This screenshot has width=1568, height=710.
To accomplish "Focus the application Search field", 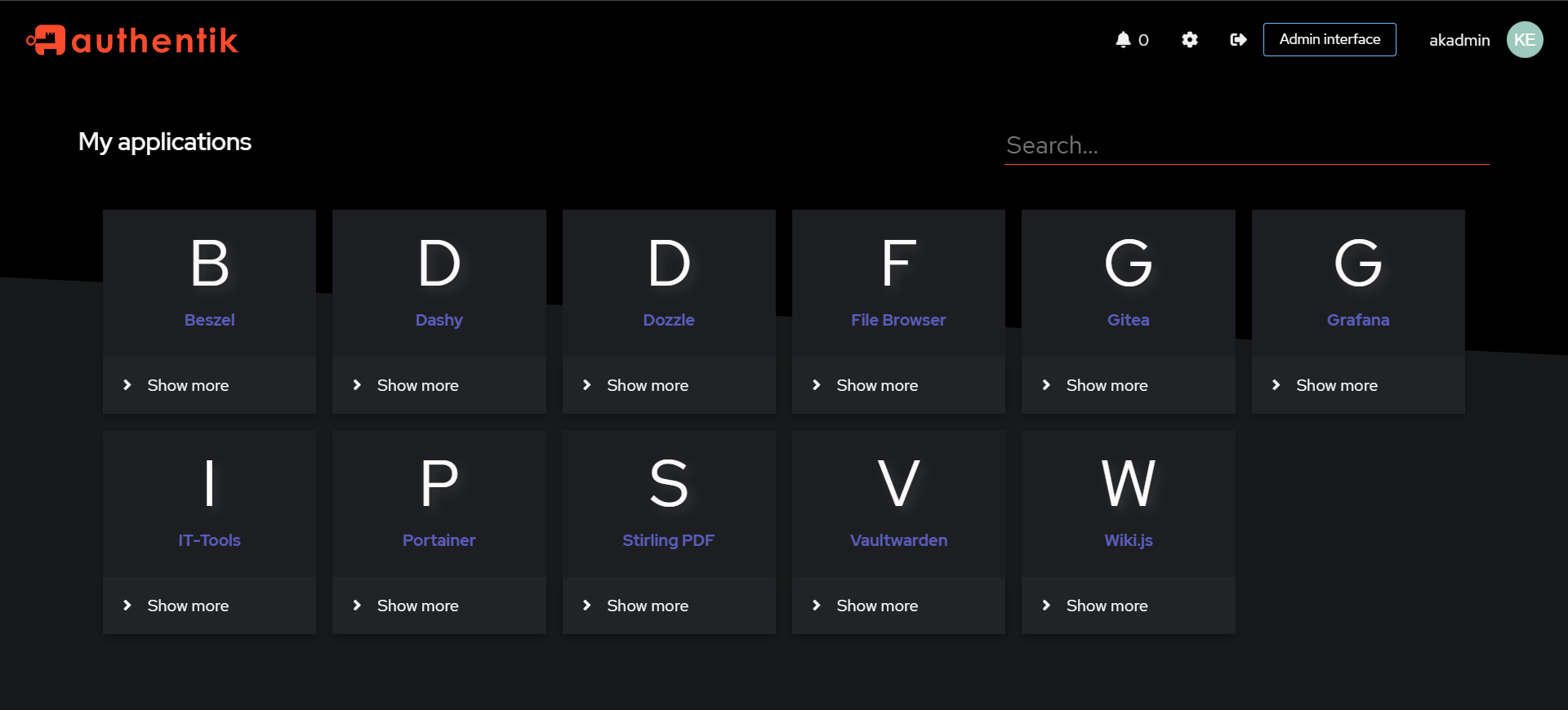I will click(x=1247, y=145).
